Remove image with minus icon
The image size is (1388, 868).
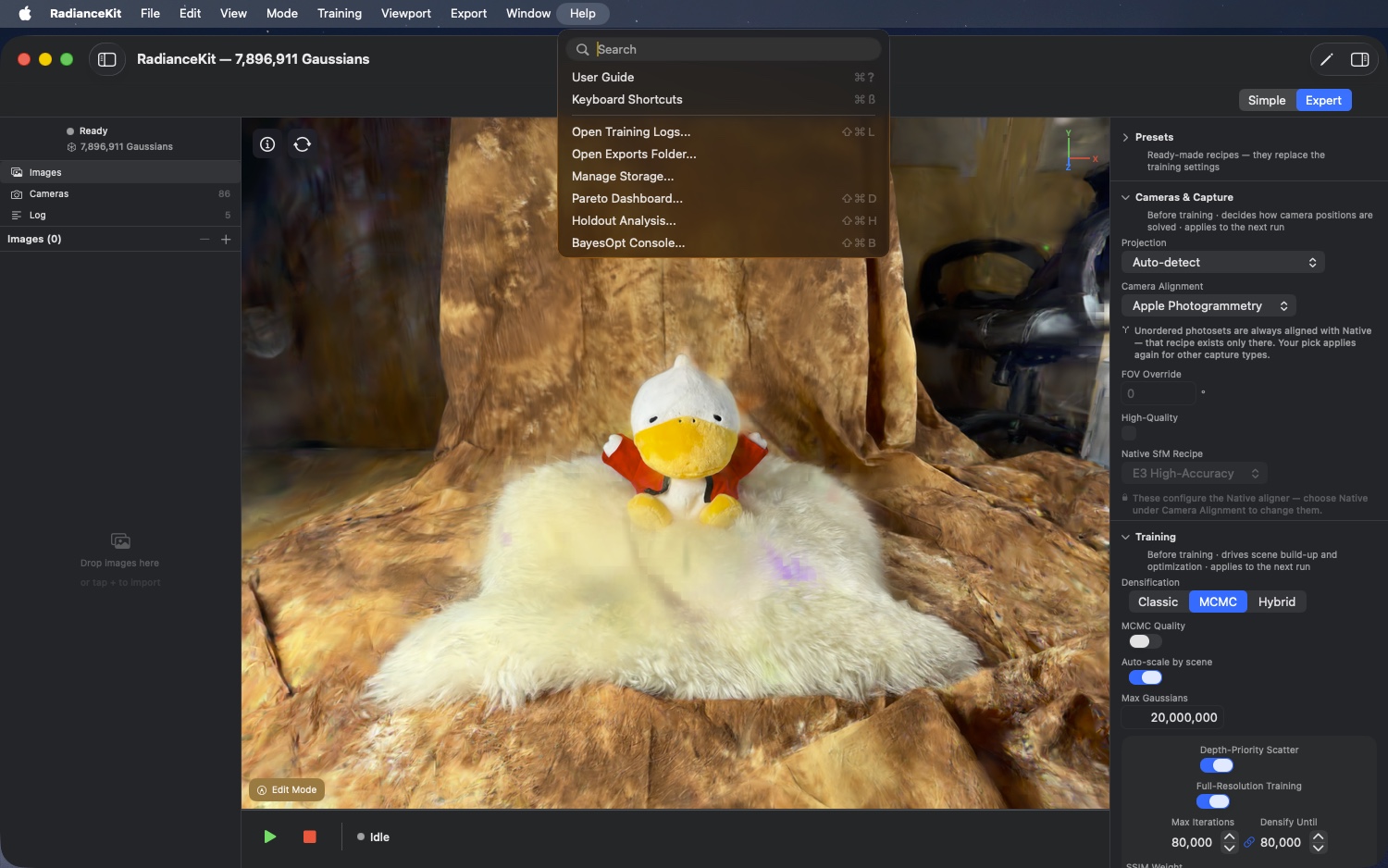204,240
